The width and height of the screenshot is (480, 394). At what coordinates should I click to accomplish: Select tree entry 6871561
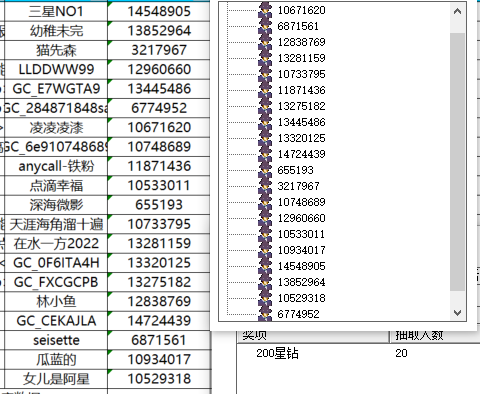298,26
